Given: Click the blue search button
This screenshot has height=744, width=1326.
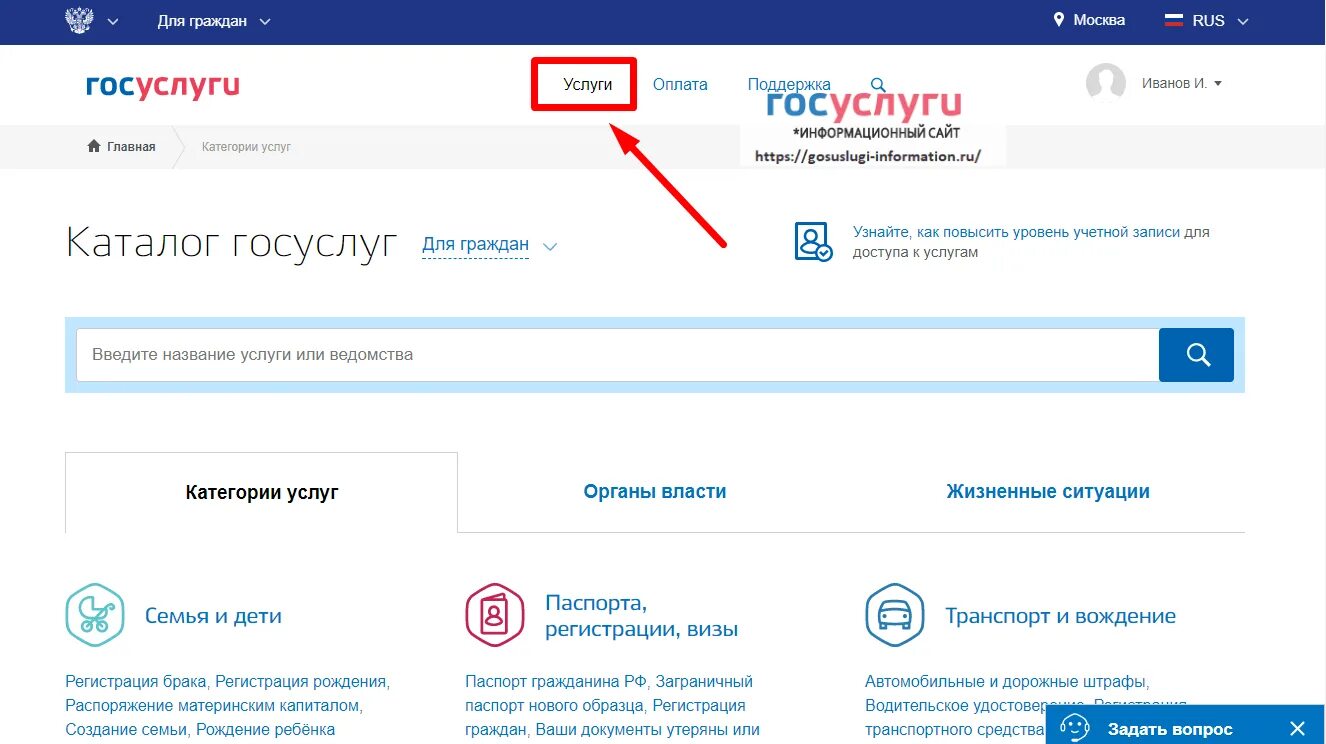Looking at the screenshot, I should (x=1196, y=355).
